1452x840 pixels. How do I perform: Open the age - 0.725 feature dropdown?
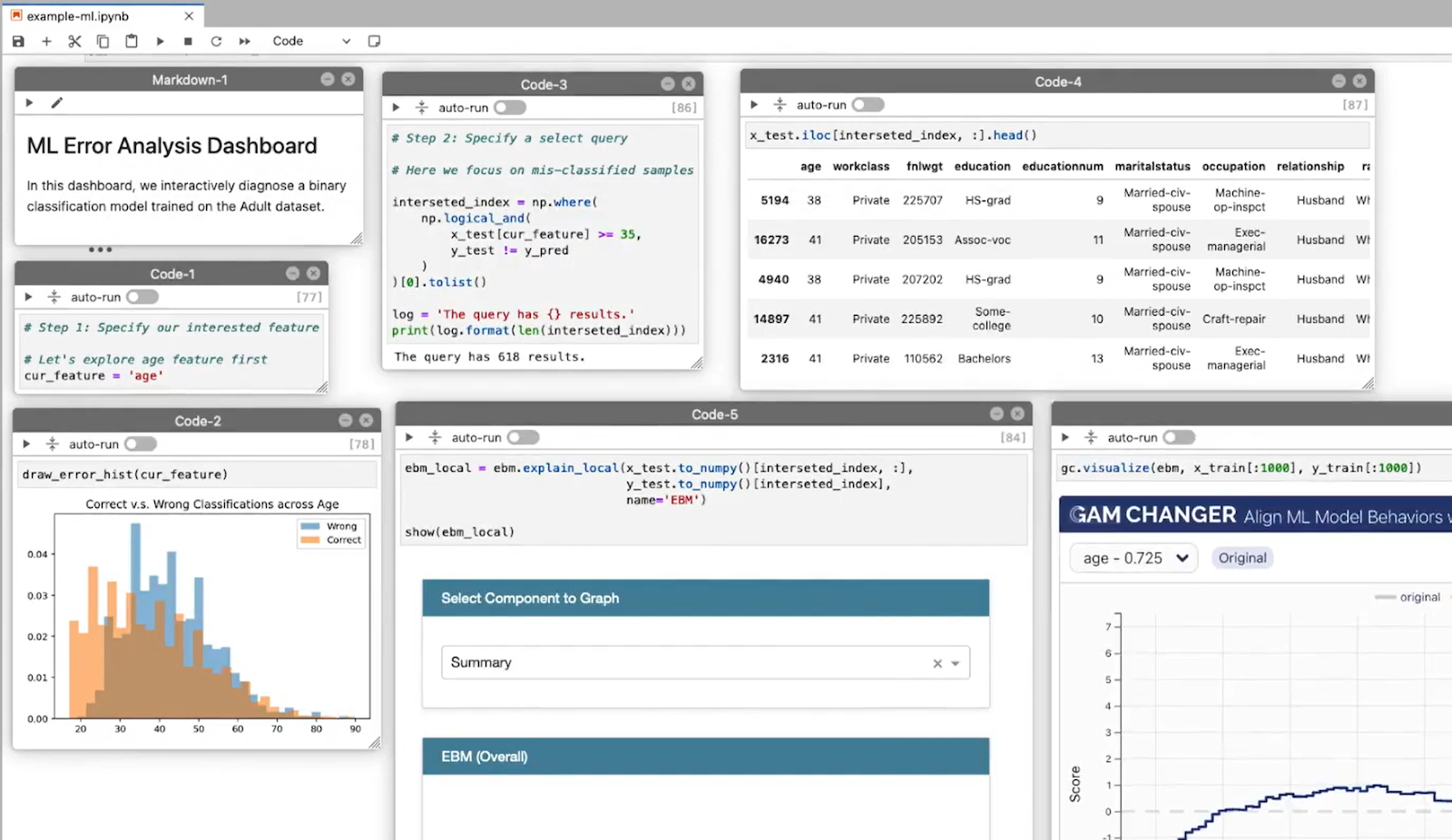1134,558
